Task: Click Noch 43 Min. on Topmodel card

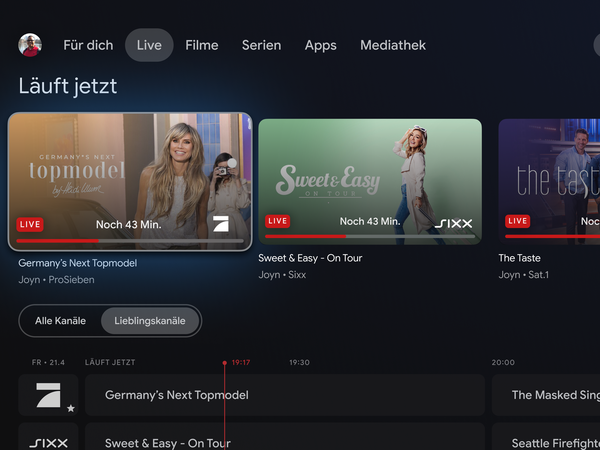Action: 129,225
